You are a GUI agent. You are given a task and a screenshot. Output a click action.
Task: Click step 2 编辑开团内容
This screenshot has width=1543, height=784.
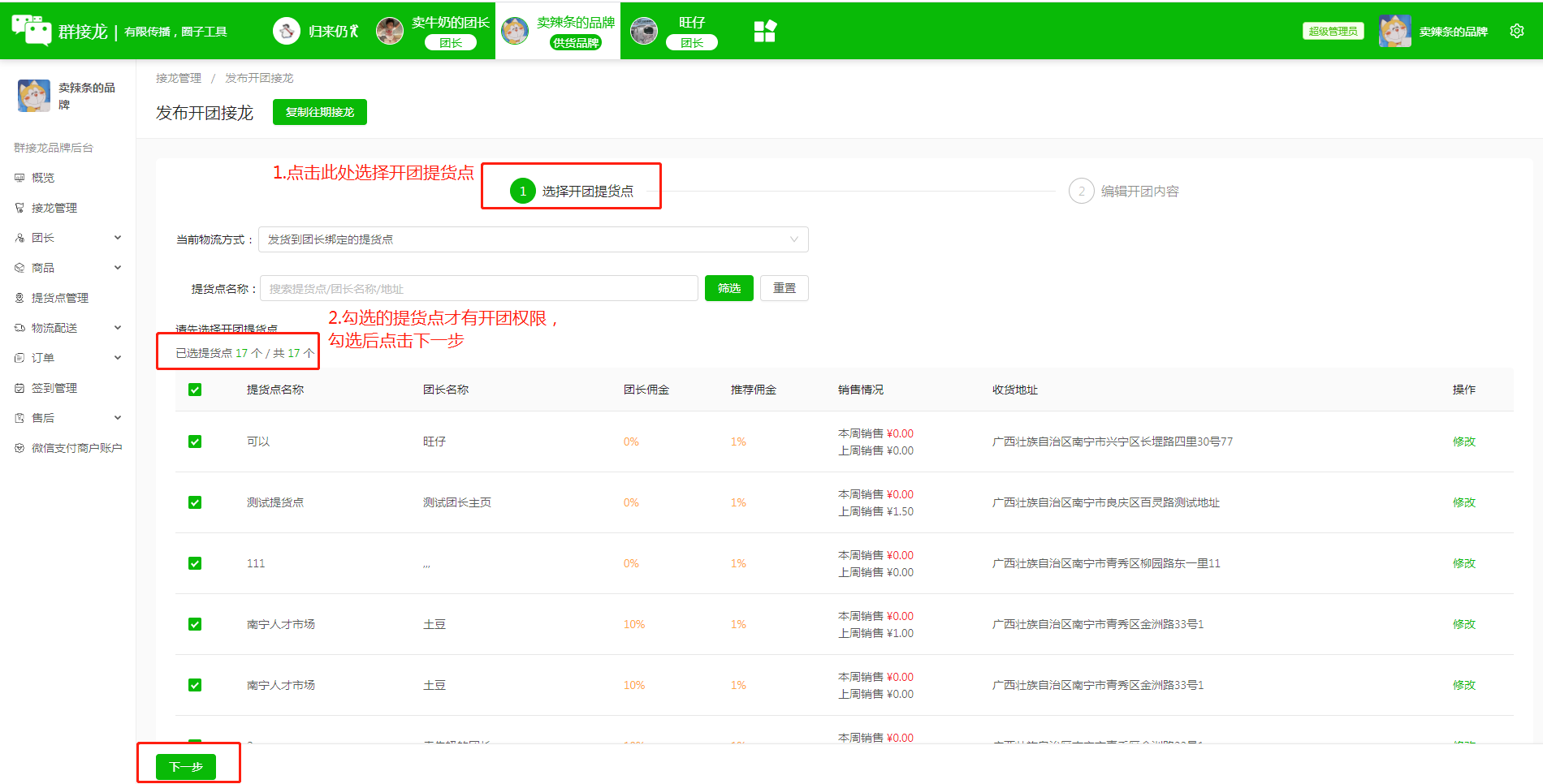coord(1124,192)
